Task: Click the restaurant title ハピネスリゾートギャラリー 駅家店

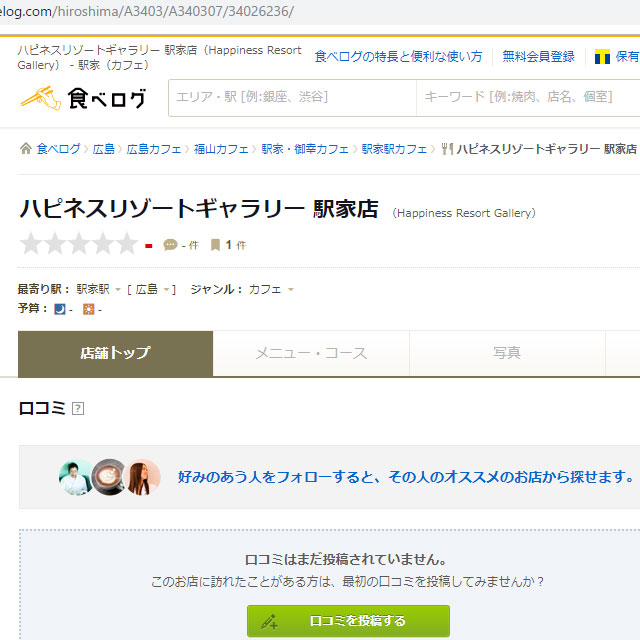Action: 199,209
